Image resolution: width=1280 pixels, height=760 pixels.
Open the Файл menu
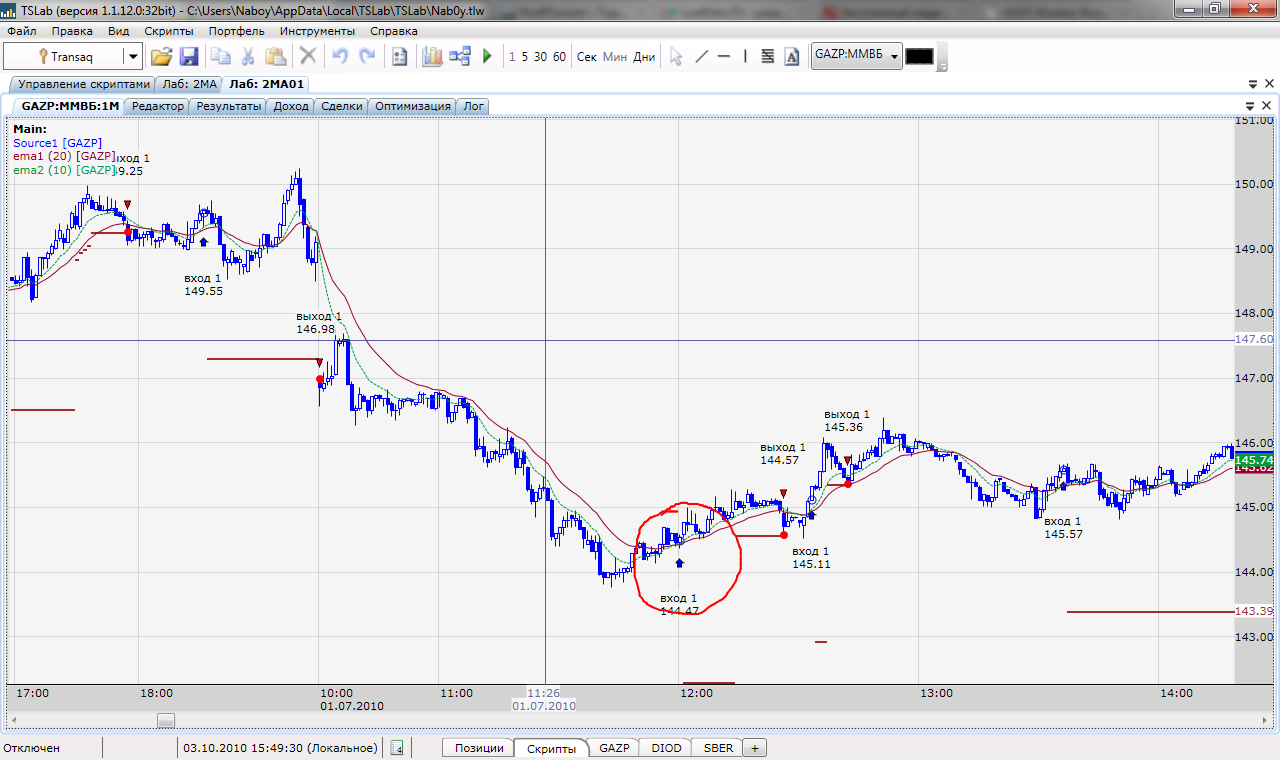[21, 31]
